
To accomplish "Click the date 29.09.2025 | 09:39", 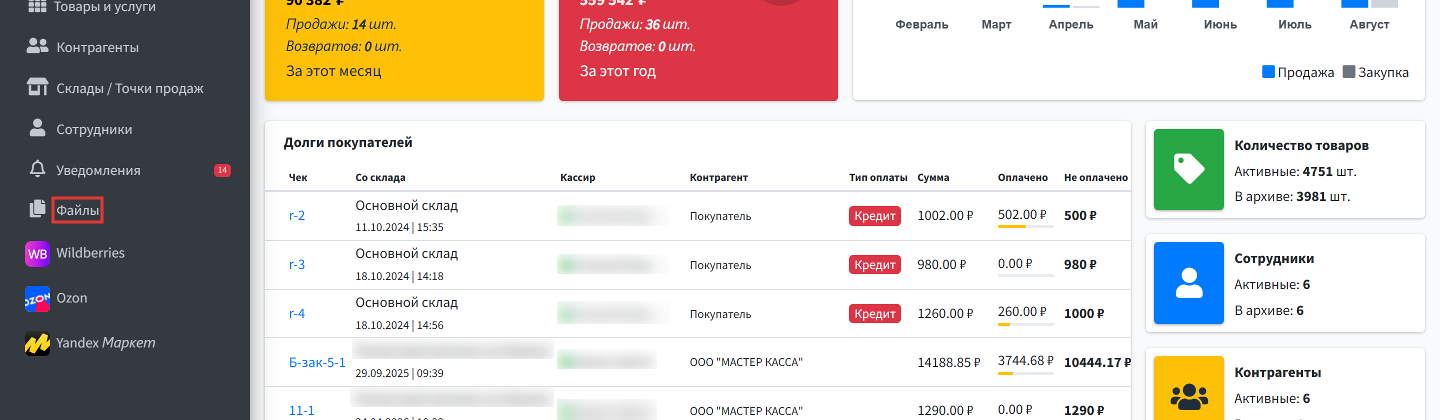I will tap(399, 373).
